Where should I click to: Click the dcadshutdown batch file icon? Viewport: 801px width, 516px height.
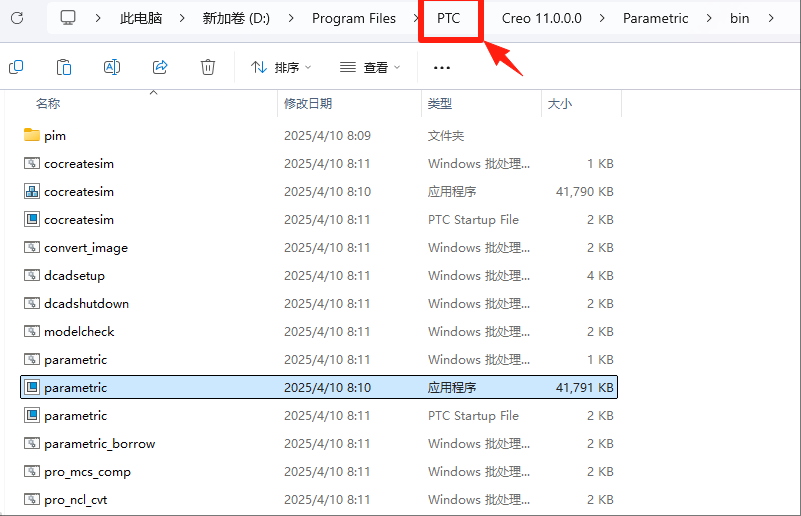[x=32, y=303]
